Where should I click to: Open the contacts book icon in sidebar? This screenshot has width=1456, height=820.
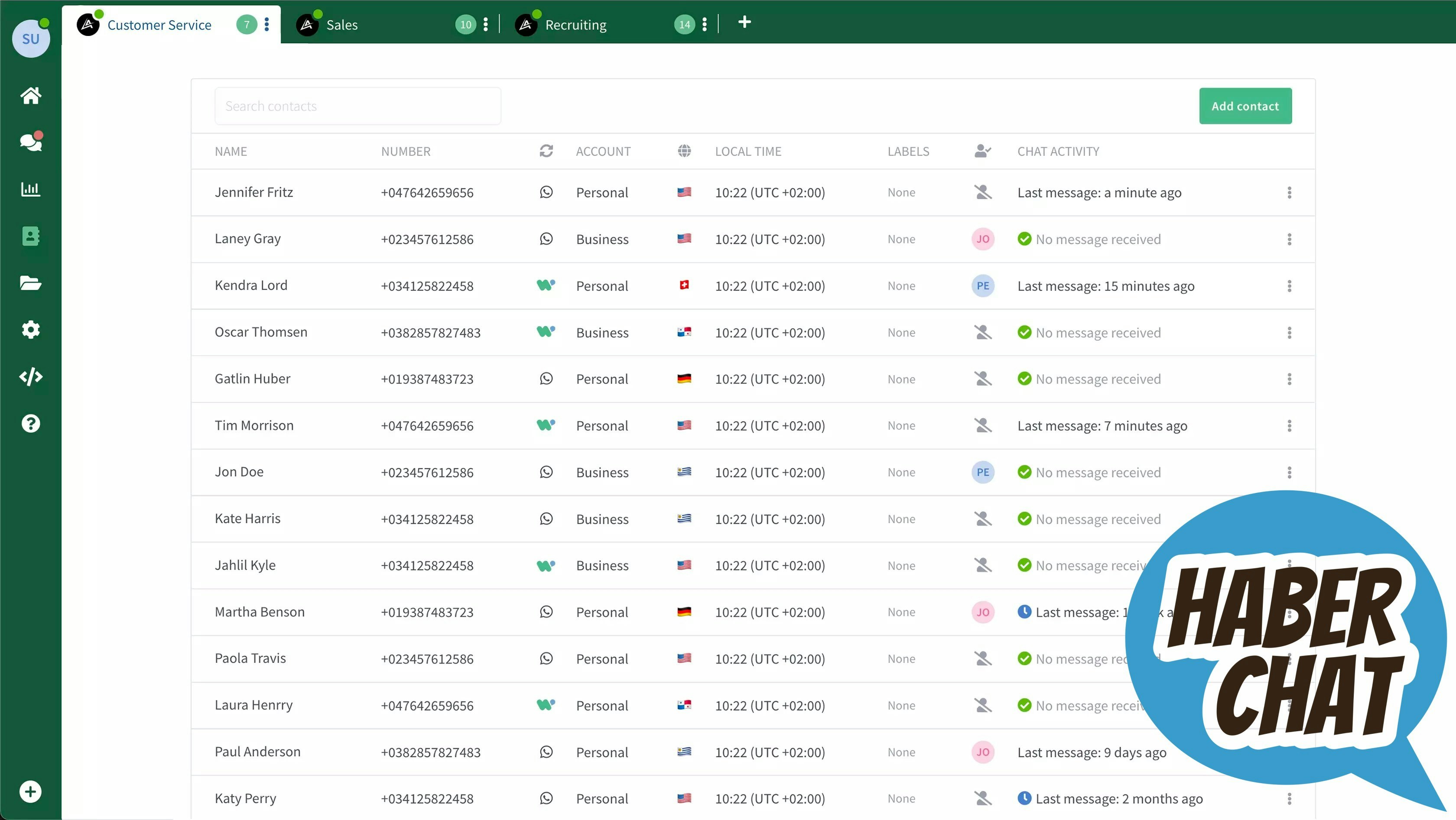(x=30, y=236)
